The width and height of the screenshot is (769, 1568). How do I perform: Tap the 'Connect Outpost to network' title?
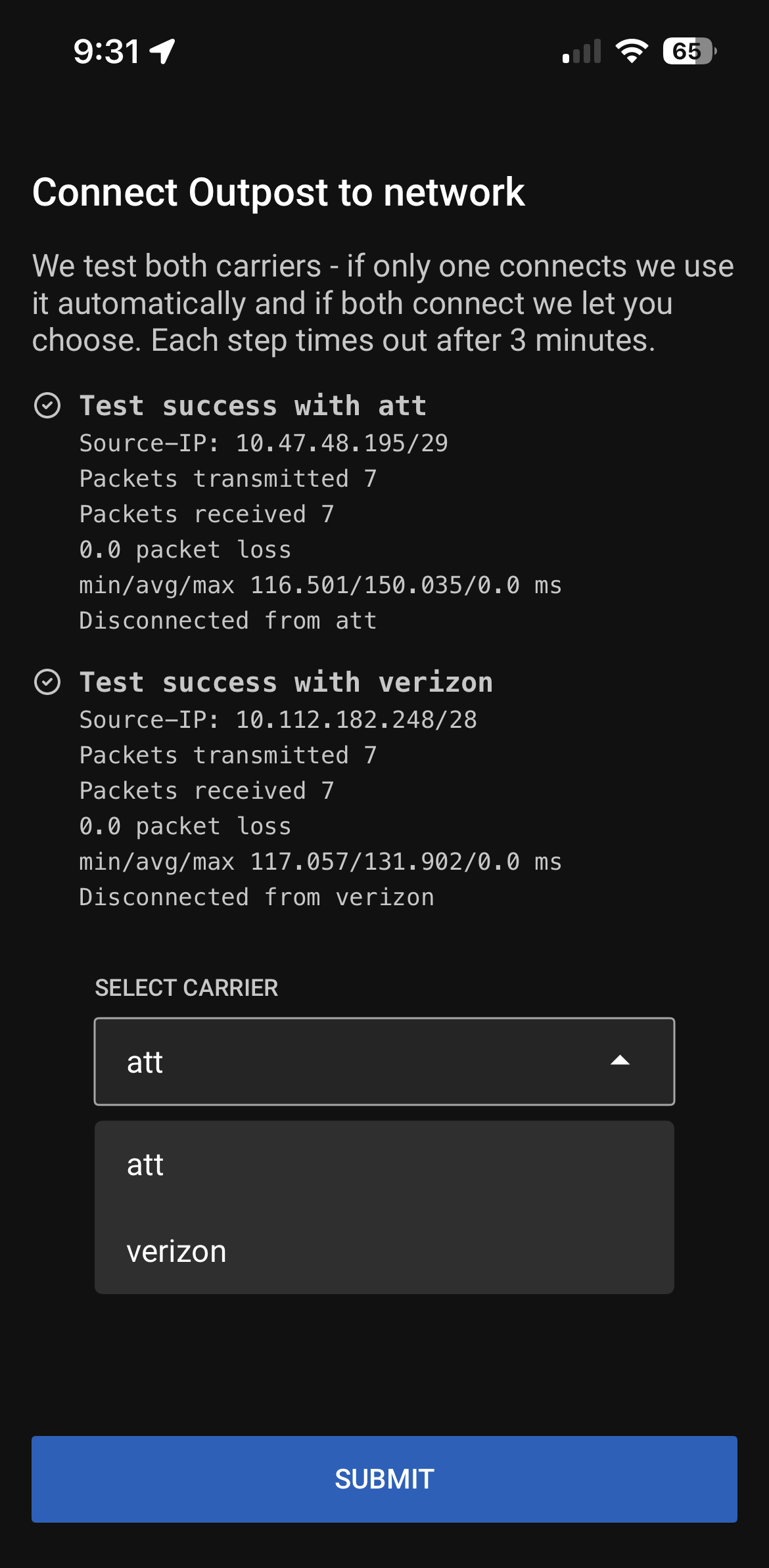pos(279,192)
